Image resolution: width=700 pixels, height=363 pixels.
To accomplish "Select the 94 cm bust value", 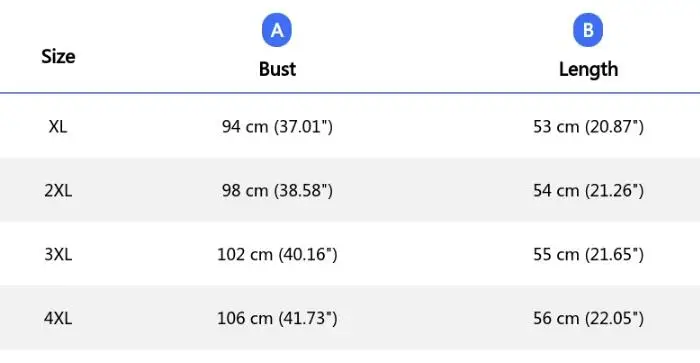I will pos(277,127).
